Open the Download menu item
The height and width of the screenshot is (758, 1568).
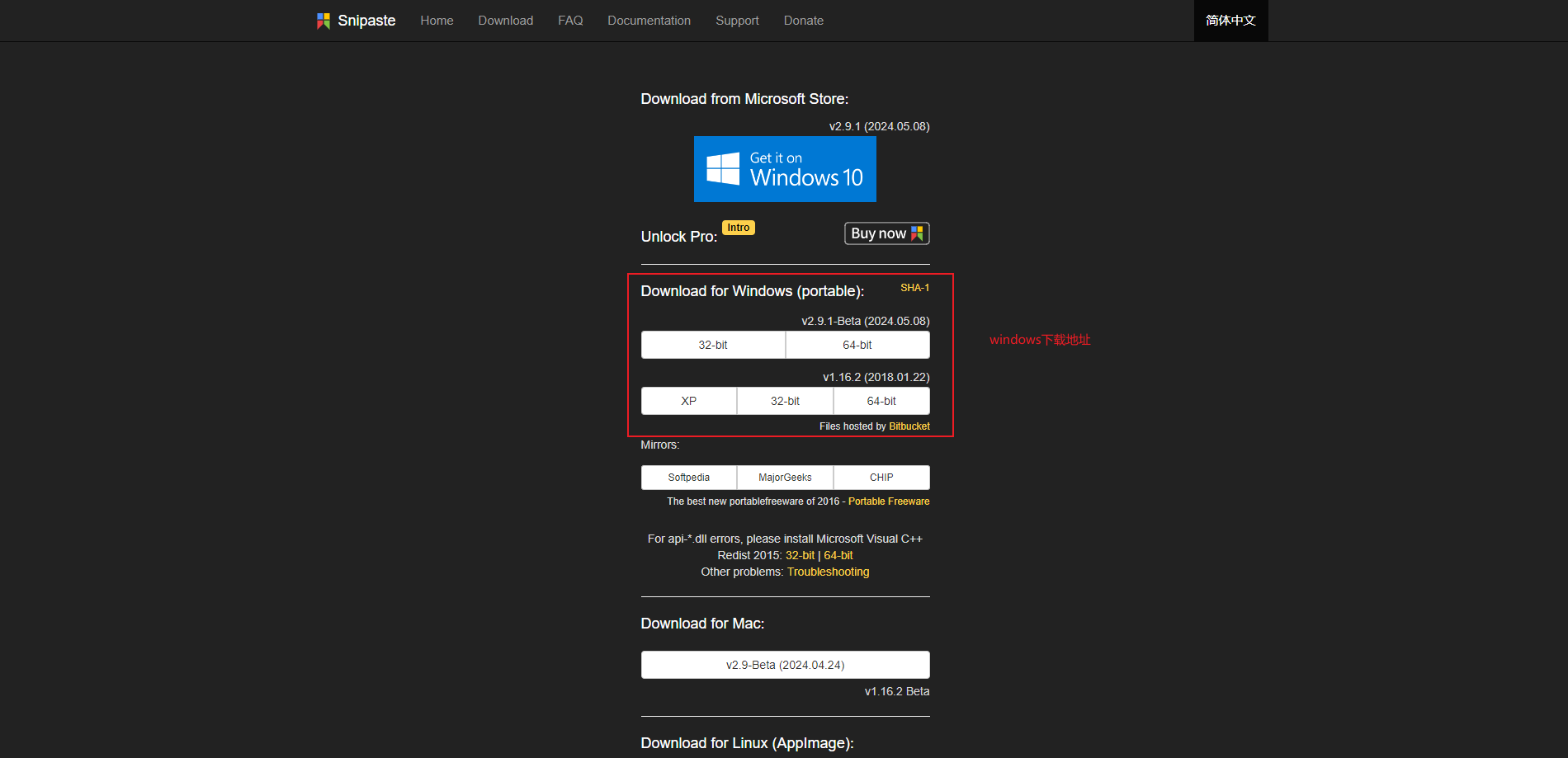[506, 21]
